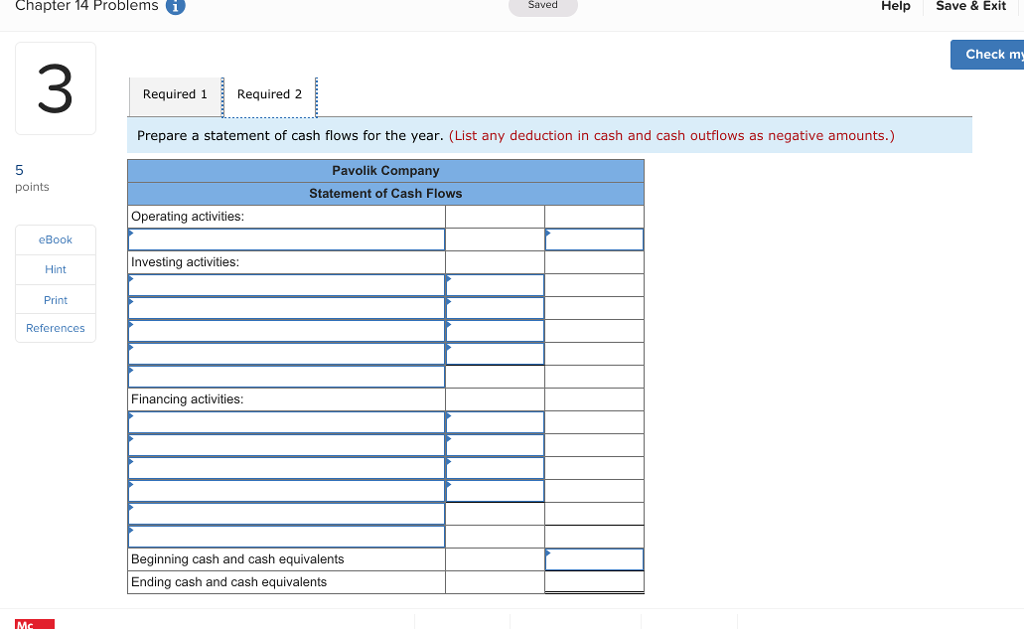The width and height of the screenshot is (1024, 629).
Task: Open the Help menu item
Action: [895, 6]
